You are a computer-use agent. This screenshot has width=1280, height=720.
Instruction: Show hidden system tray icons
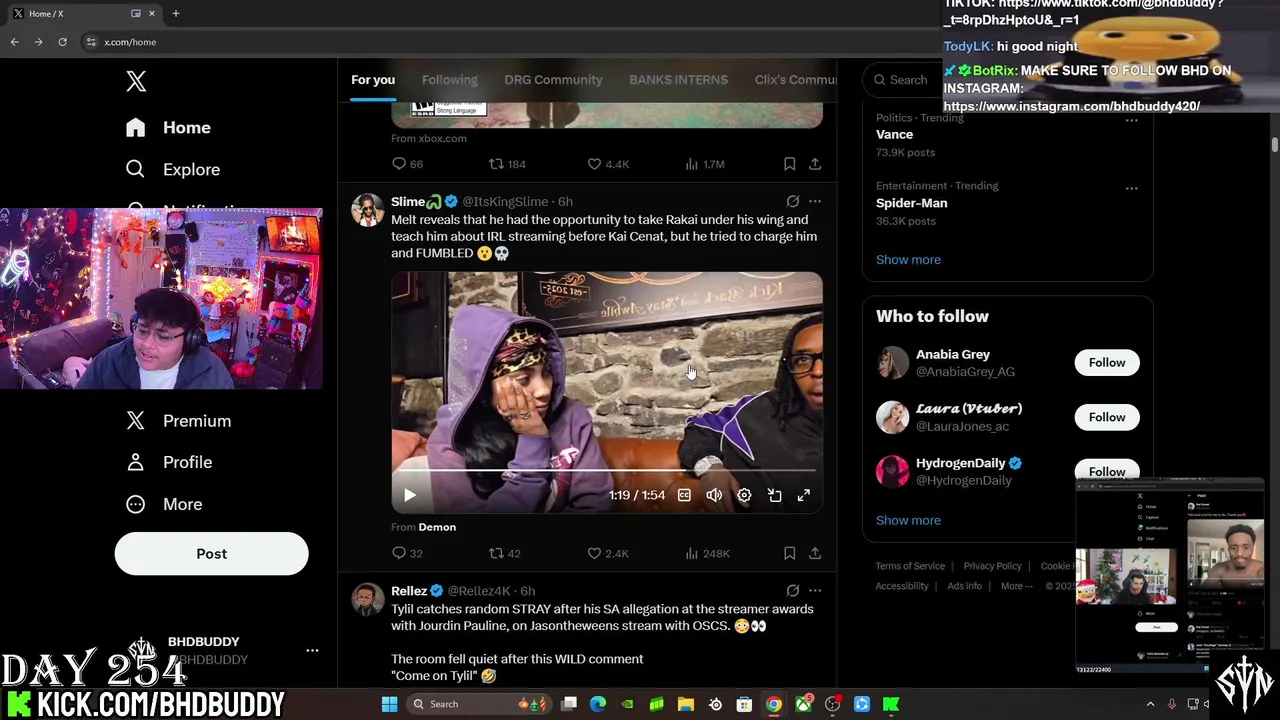(x=1150, y=704)
